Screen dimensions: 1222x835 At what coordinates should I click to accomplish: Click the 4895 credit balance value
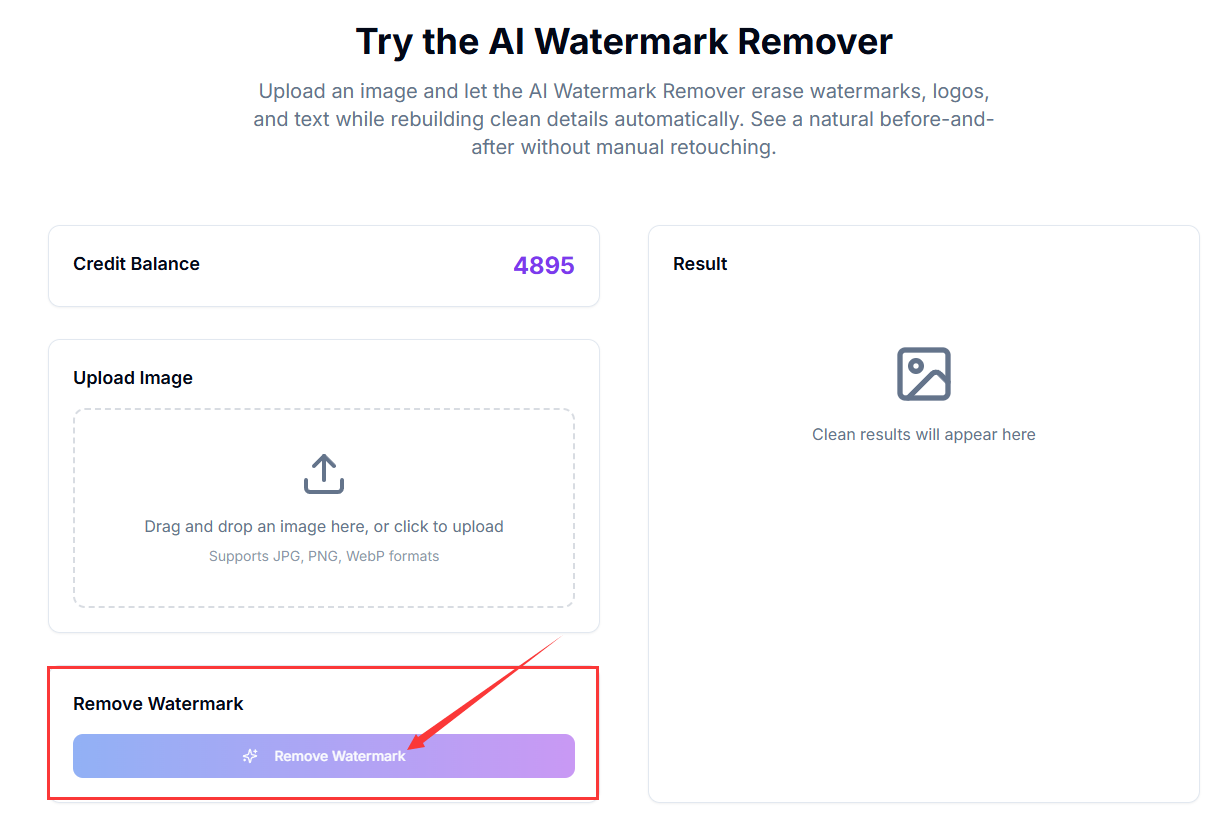pos(544,265)
